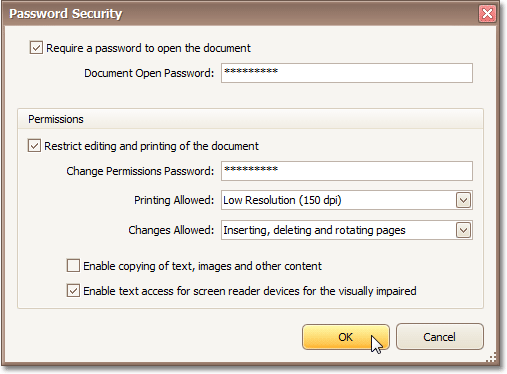Click the Document Open Password field

pos(347,73)
